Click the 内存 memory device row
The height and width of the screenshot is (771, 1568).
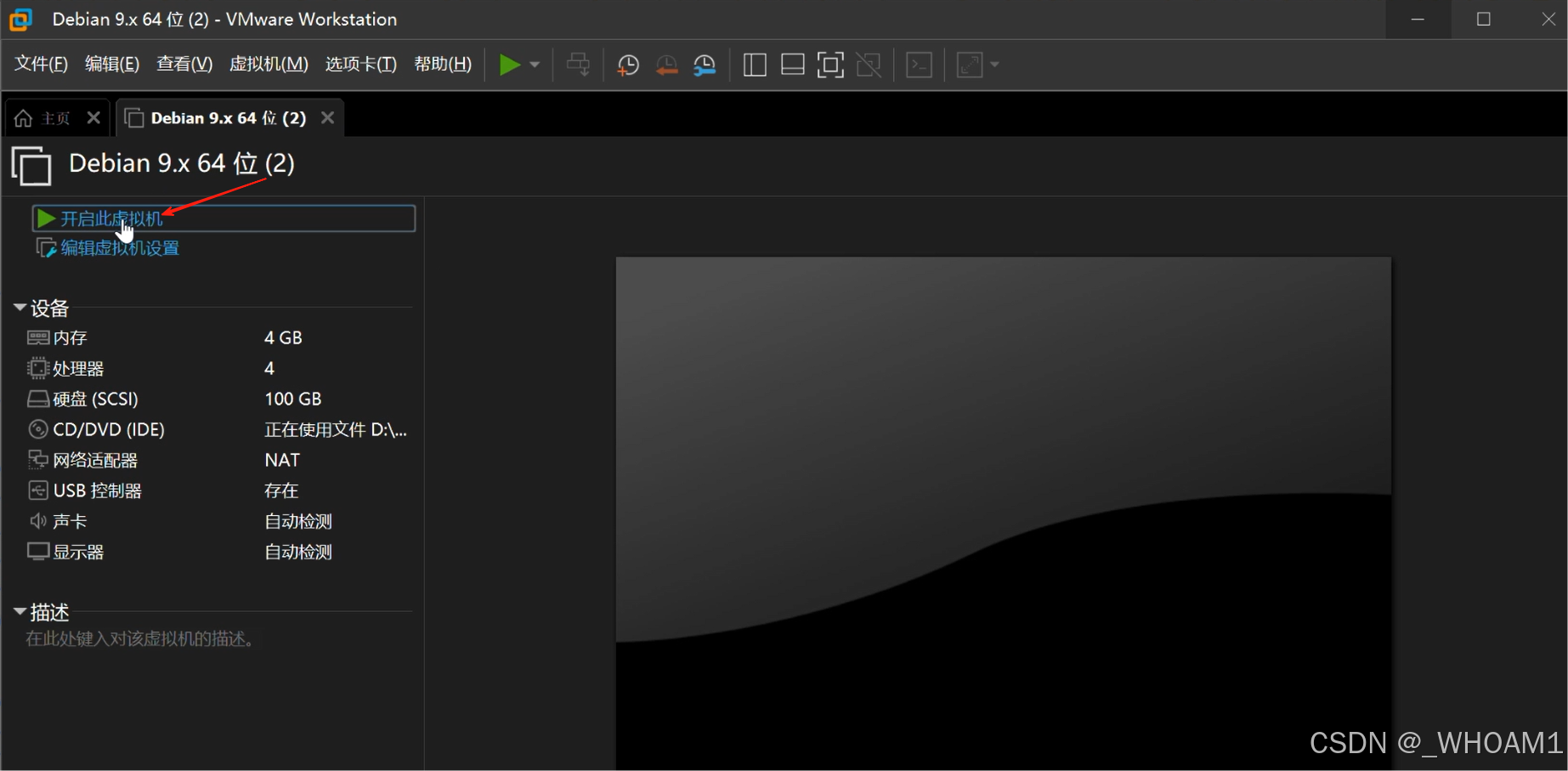(x=217, y=337)
